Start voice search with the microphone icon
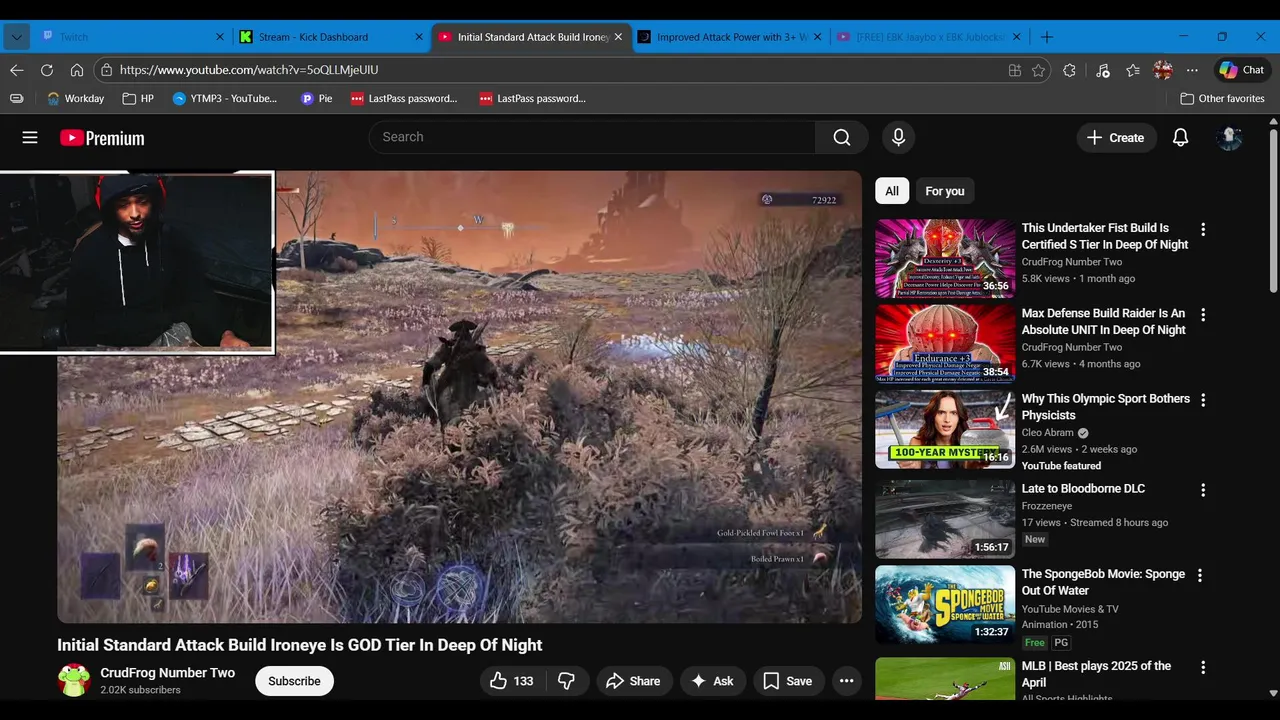Viewport: 1280px width, 720px height. (898, 137)
